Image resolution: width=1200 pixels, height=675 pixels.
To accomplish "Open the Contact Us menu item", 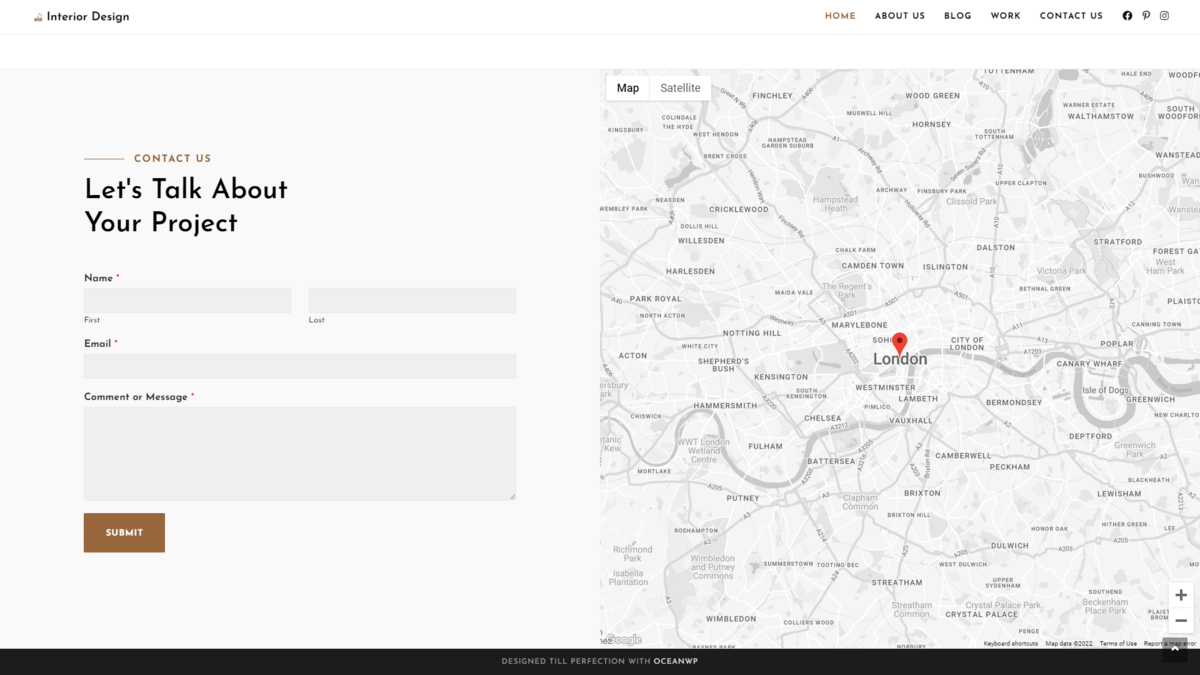I will 1071,16.
